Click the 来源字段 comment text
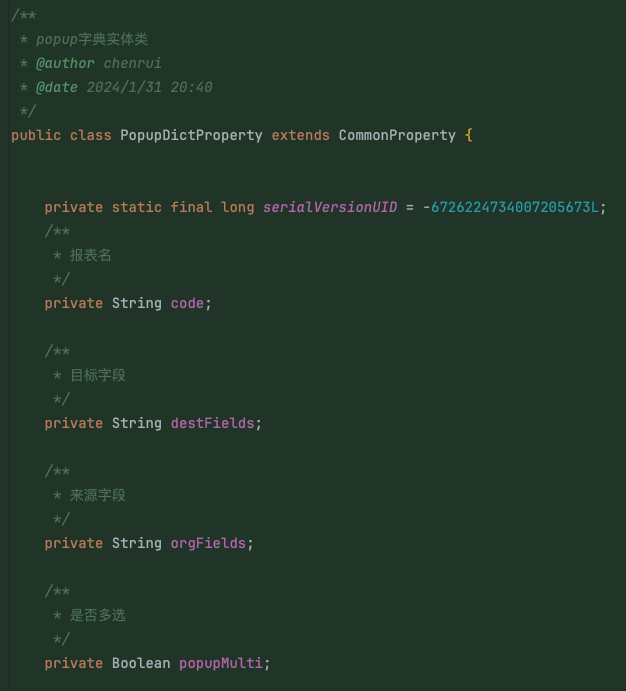This screenshot has width=626, height=691. [x=98, y=495]
